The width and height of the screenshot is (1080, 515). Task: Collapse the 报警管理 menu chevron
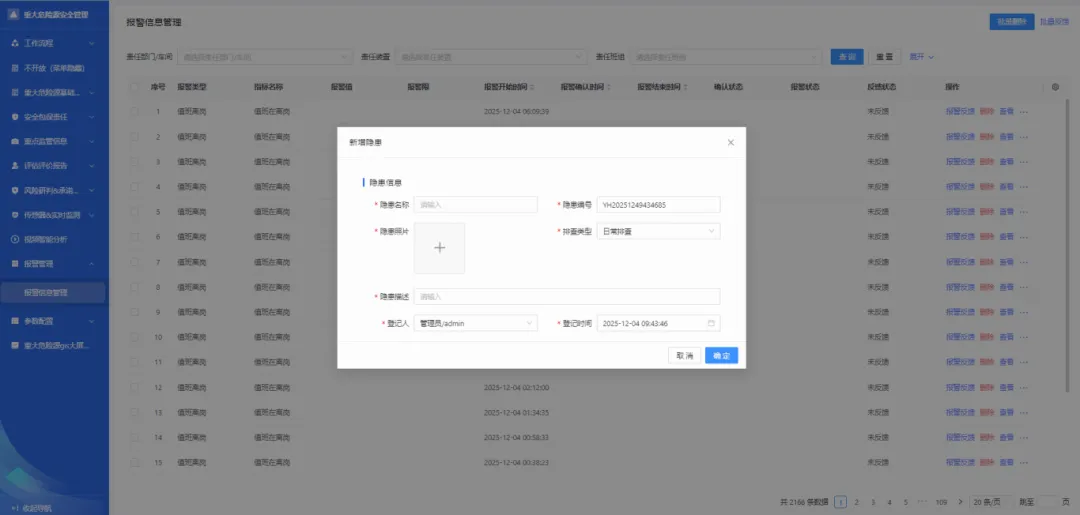92,264
